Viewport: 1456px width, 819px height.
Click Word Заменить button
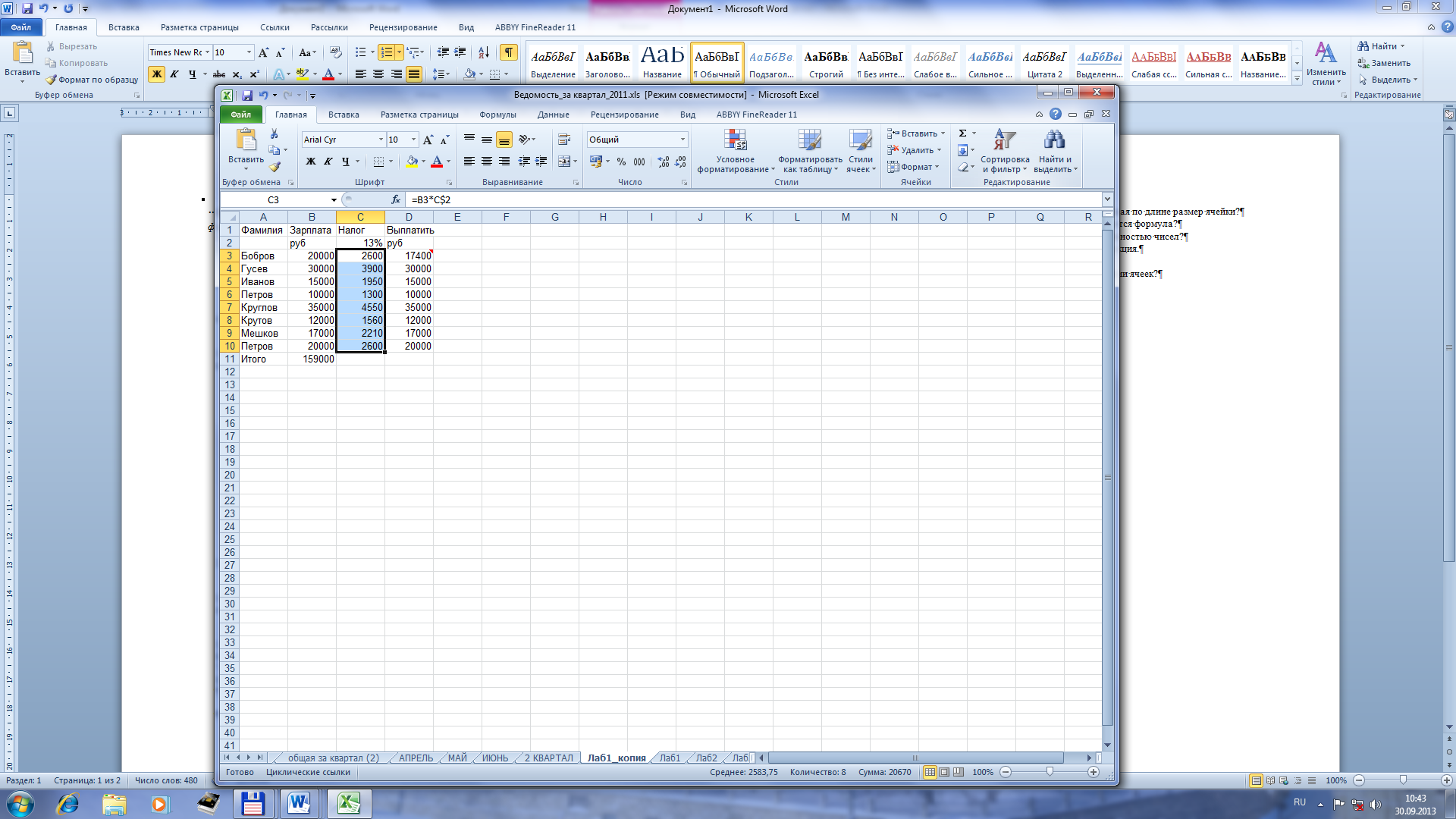[1385, 63]
